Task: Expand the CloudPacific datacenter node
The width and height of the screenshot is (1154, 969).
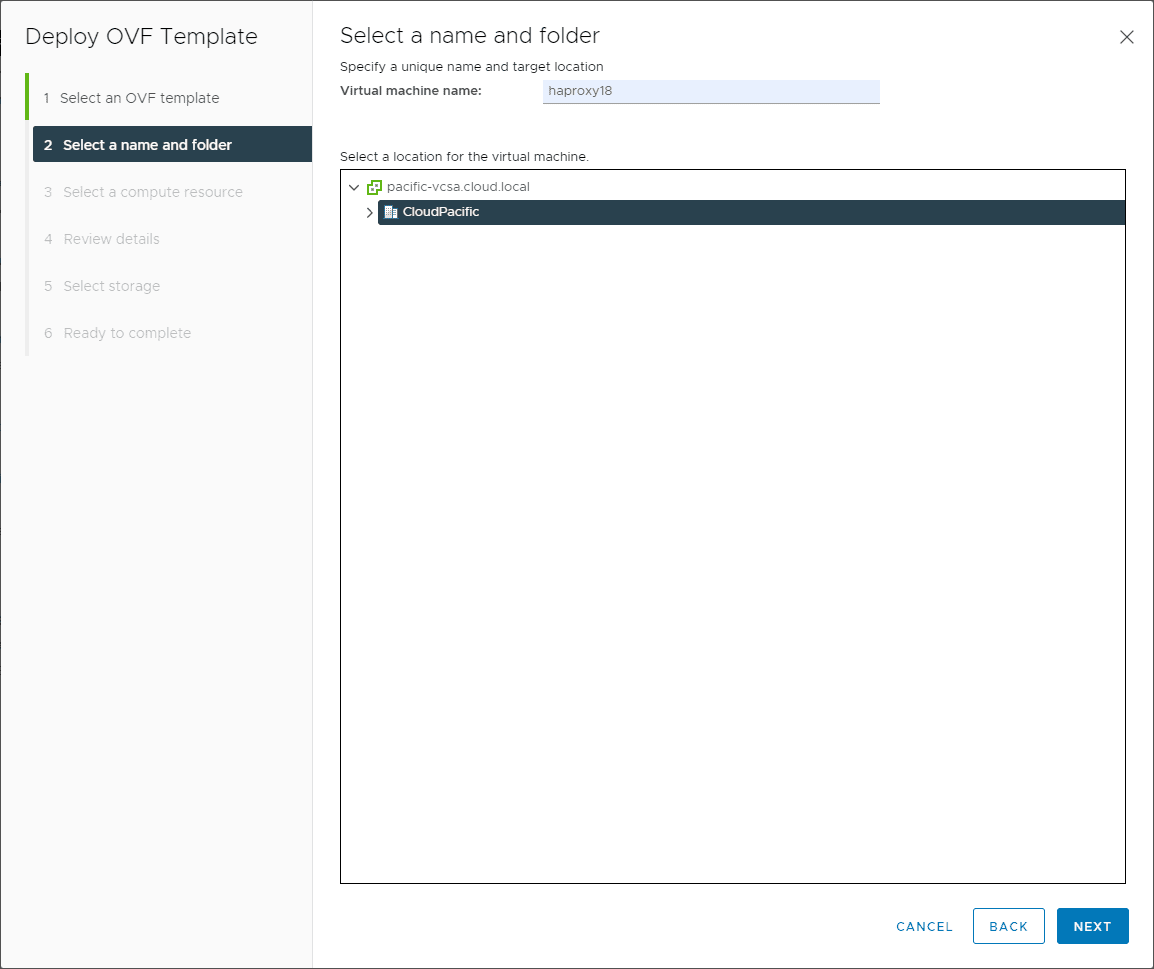Action: pos(369,212)
